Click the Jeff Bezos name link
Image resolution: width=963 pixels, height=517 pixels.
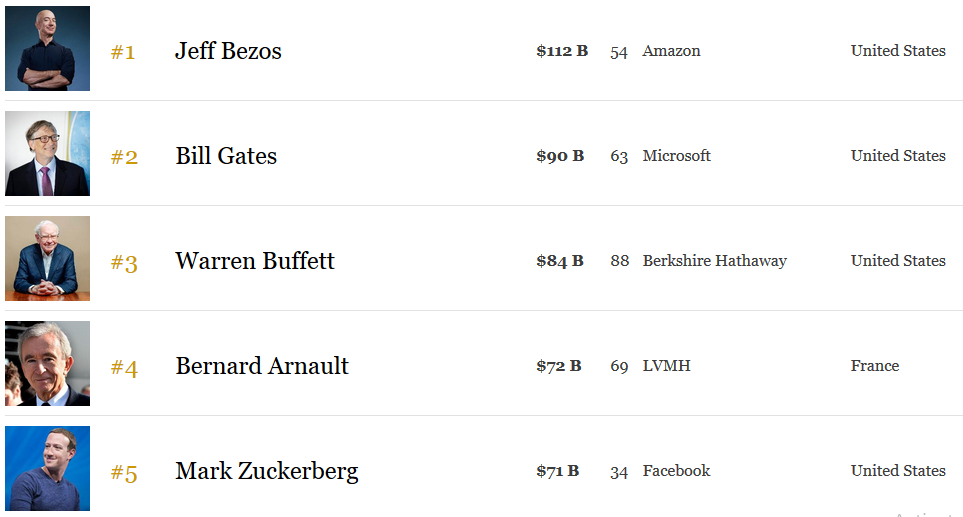228,51
